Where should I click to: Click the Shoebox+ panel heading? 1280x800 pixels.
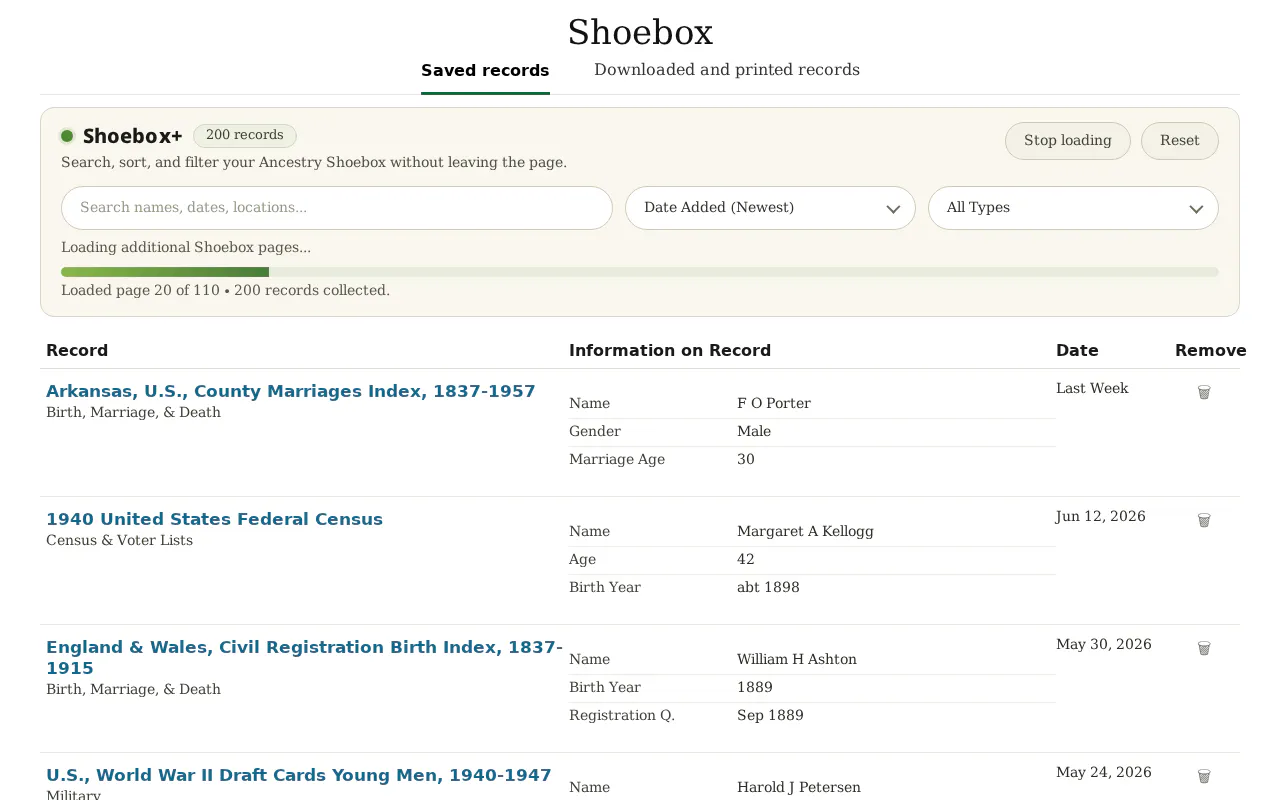132,136
